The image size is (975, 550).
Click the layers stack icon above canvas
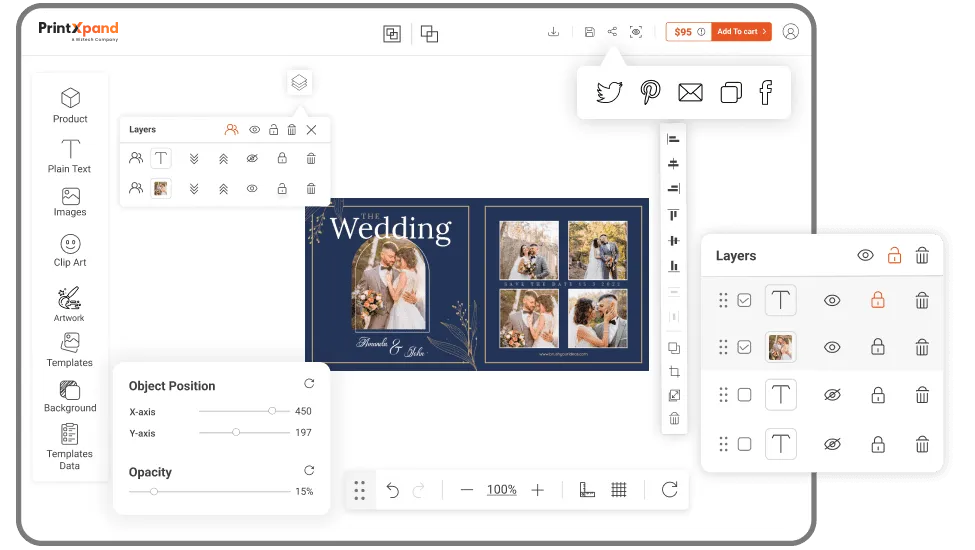click(x=299, y=82)
